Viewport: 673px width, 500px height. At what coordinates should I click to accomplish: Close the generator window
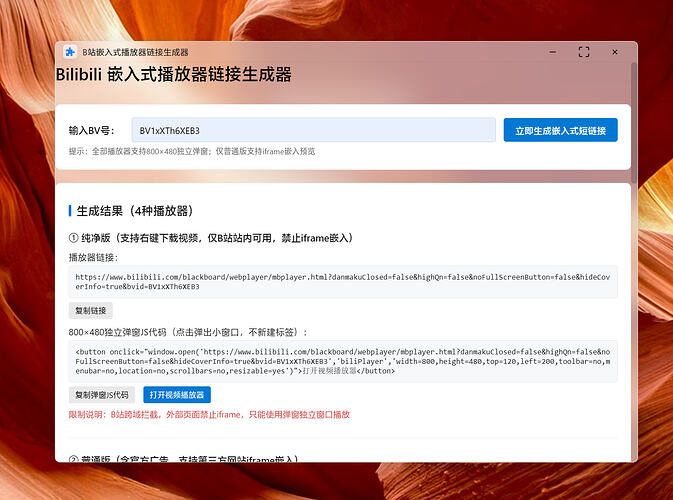coord(615,52)
